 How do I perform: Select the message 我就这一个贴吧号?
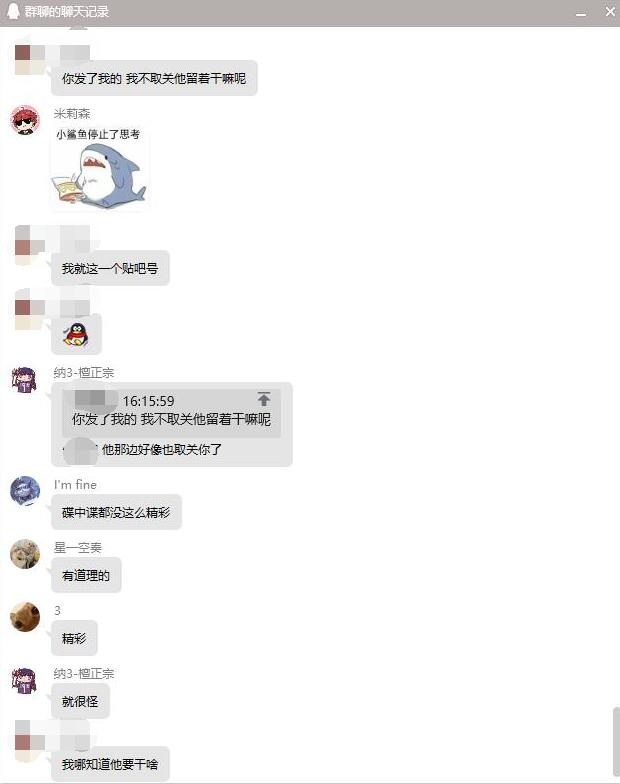pos(110,268)
